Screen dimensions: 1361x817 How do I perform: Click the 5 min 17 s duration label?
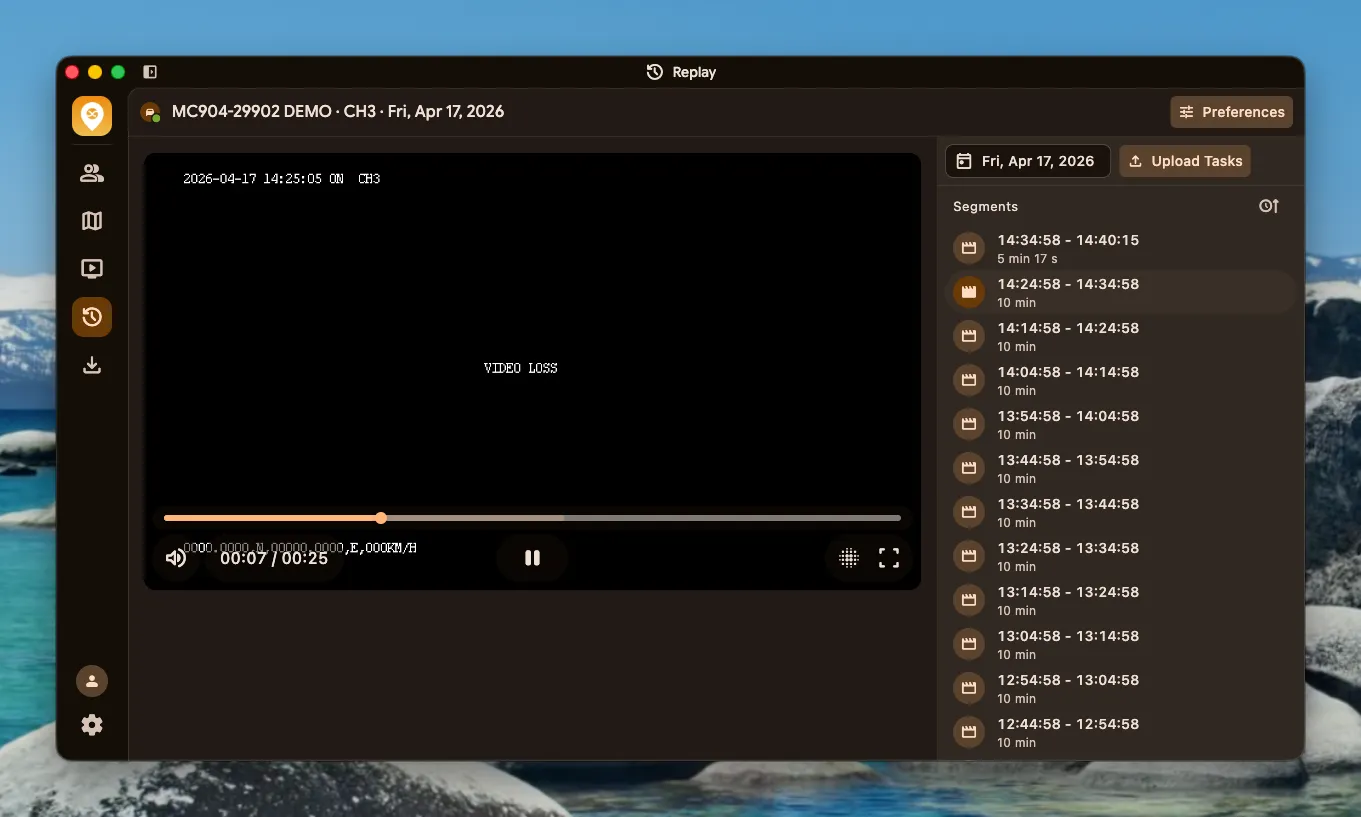(x=1027, y=259)
